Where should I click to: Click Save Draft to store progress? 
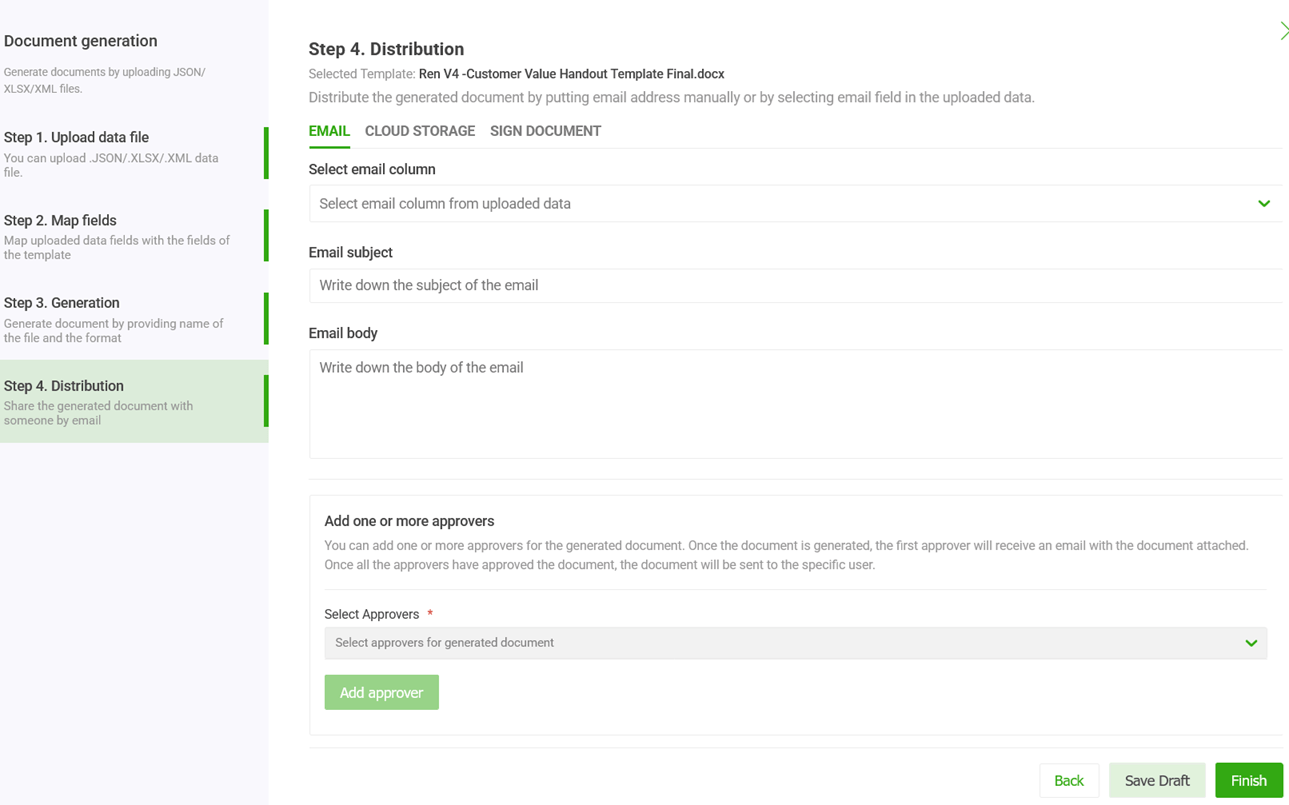1157,780
